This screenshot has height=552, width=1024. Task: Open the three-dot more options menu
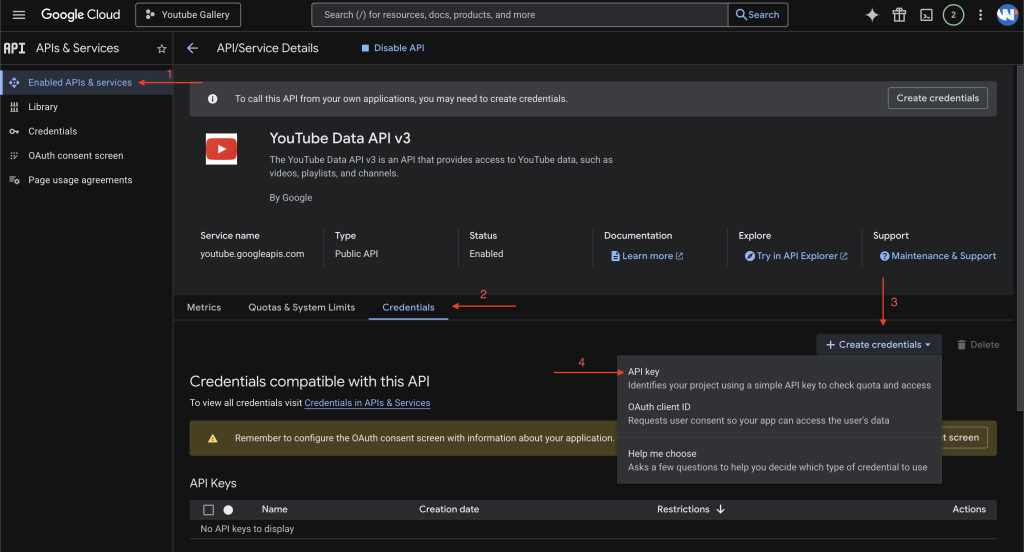click(x=980, y=15)
